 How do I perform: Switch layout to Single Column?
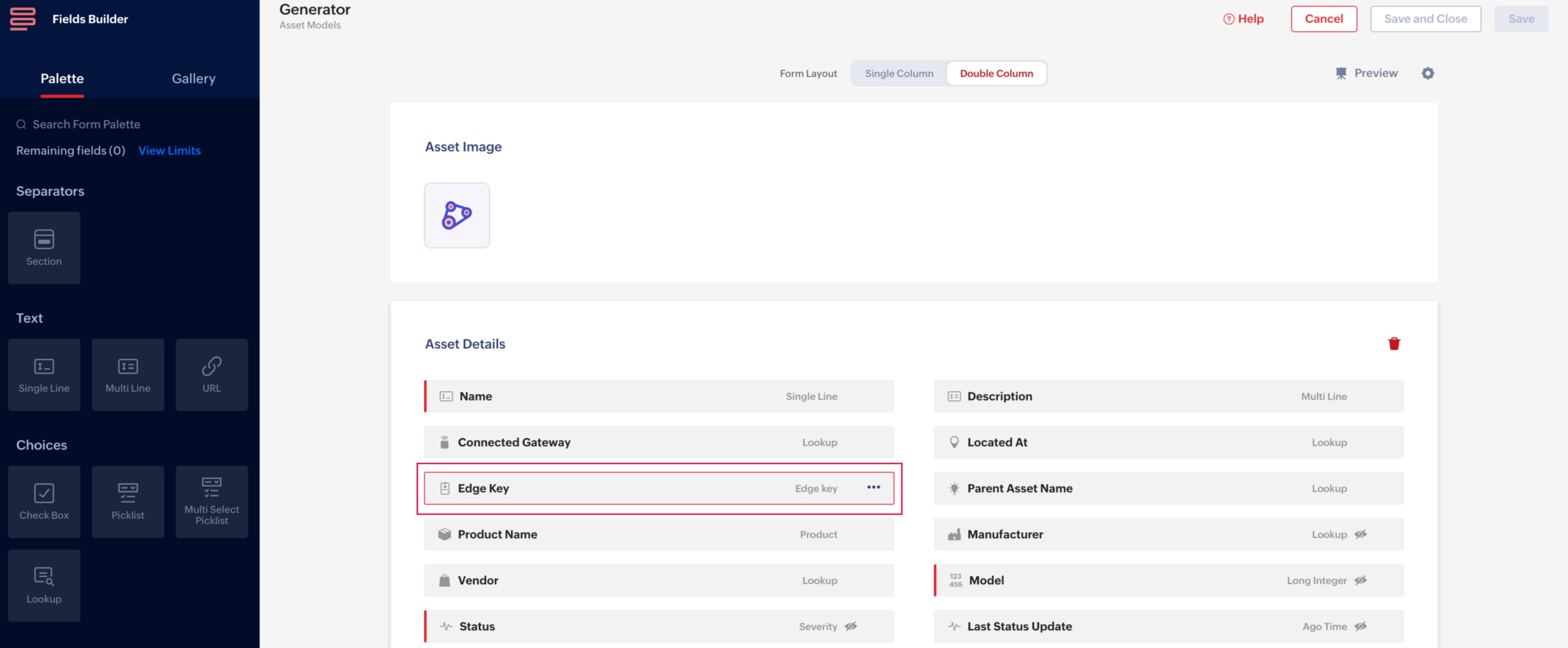898,73
